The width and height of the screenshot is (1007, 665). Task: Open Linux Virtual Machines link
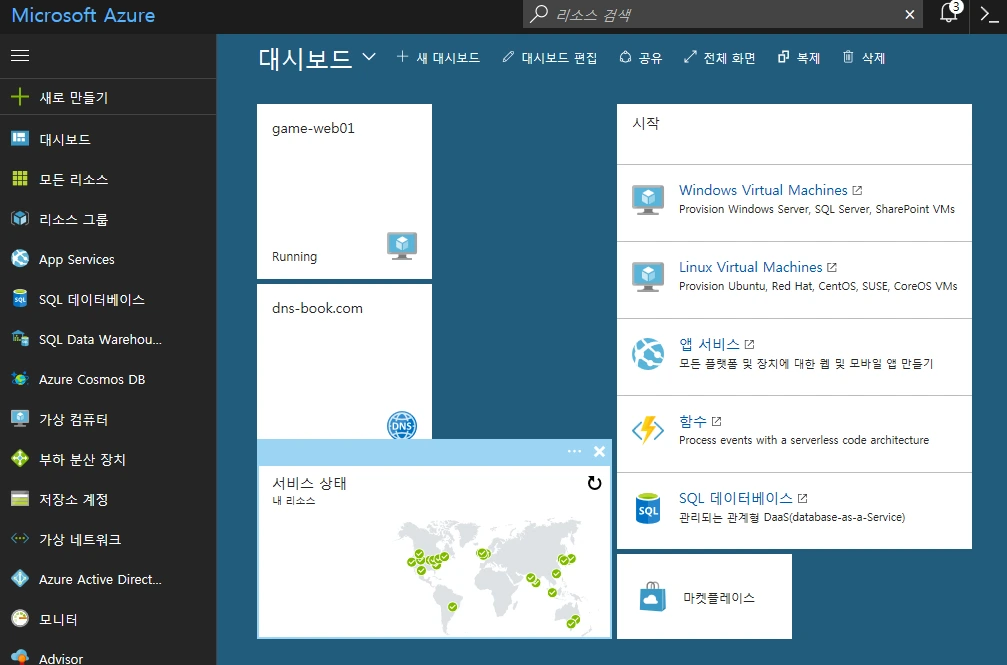pyautogui.click(x=750, y=267)
